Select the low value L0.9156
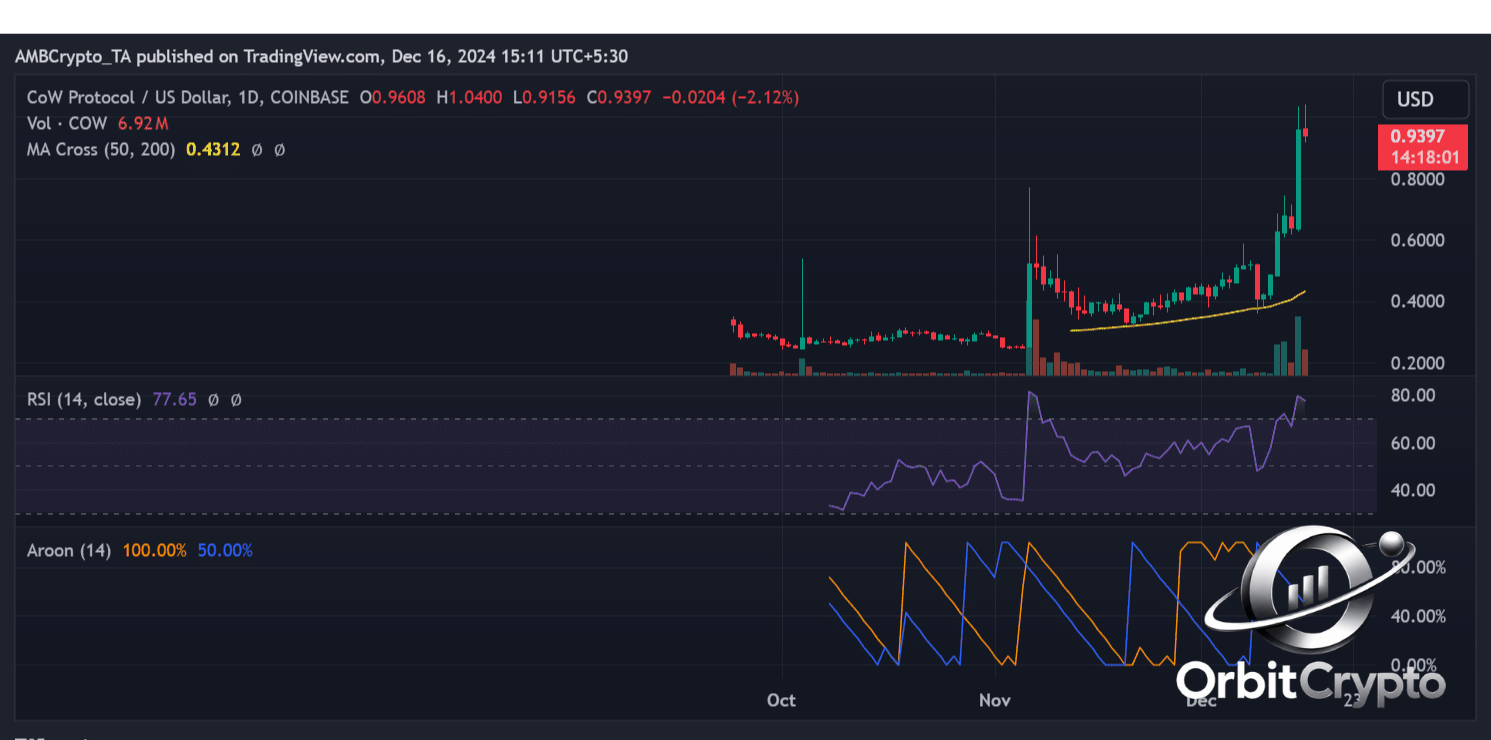Screen dimensions: 1491x740 click(544, 97)
